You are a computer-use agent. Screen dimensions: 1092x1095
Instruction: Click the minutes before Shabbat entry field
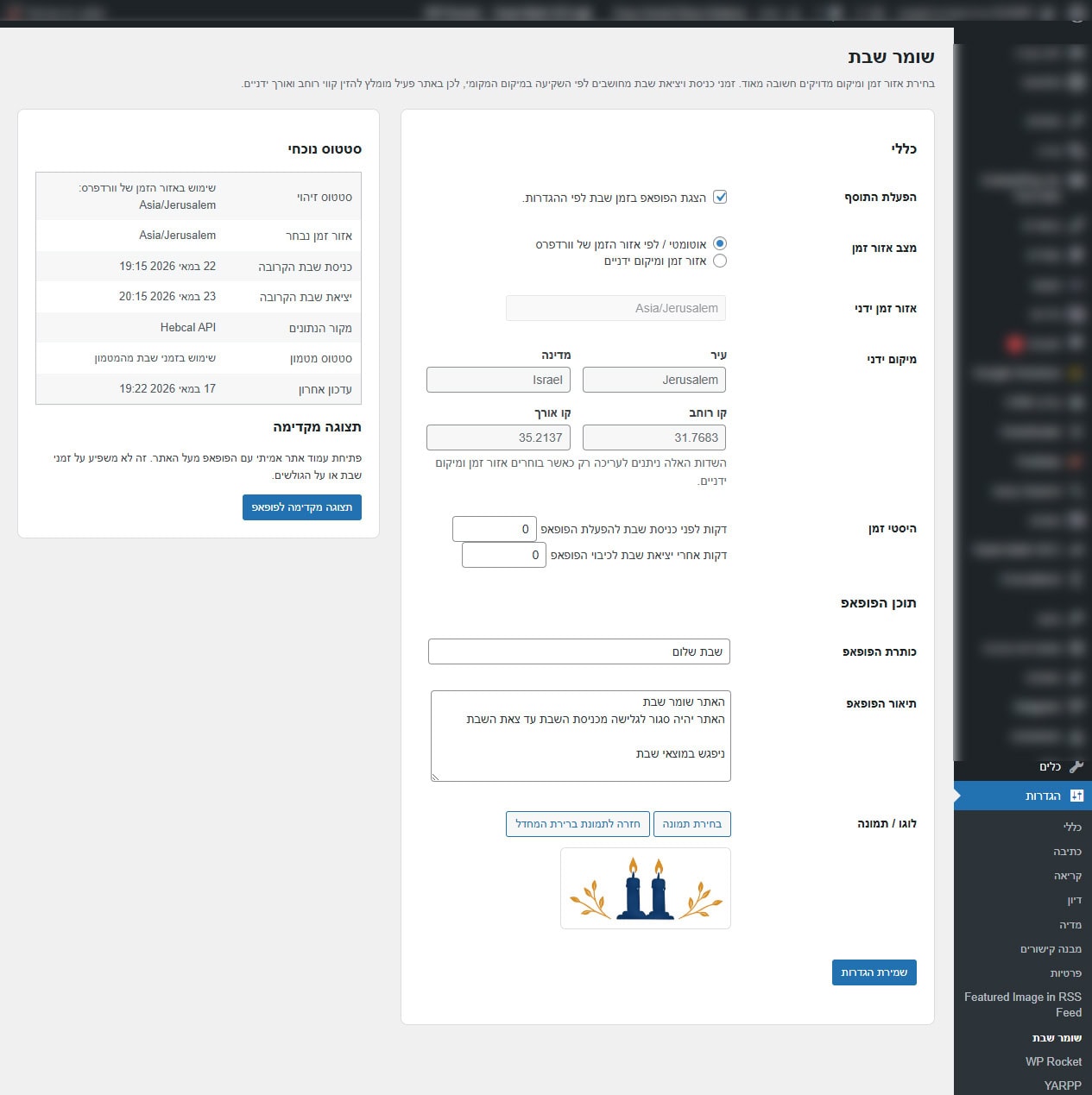(495, 529)
